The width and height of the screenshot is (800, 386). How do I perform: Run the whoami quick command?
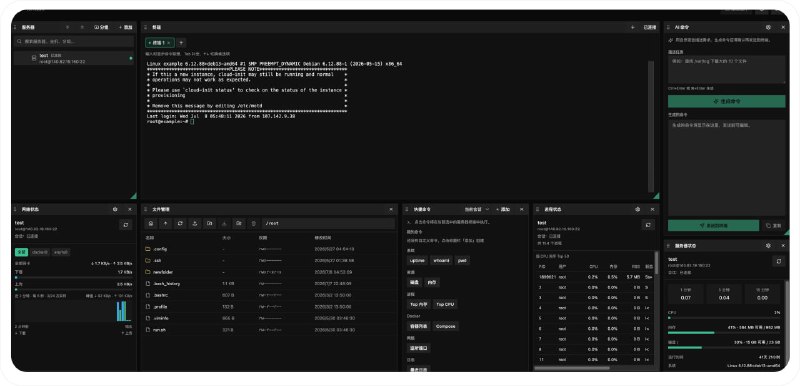click(x=441, y=260)
